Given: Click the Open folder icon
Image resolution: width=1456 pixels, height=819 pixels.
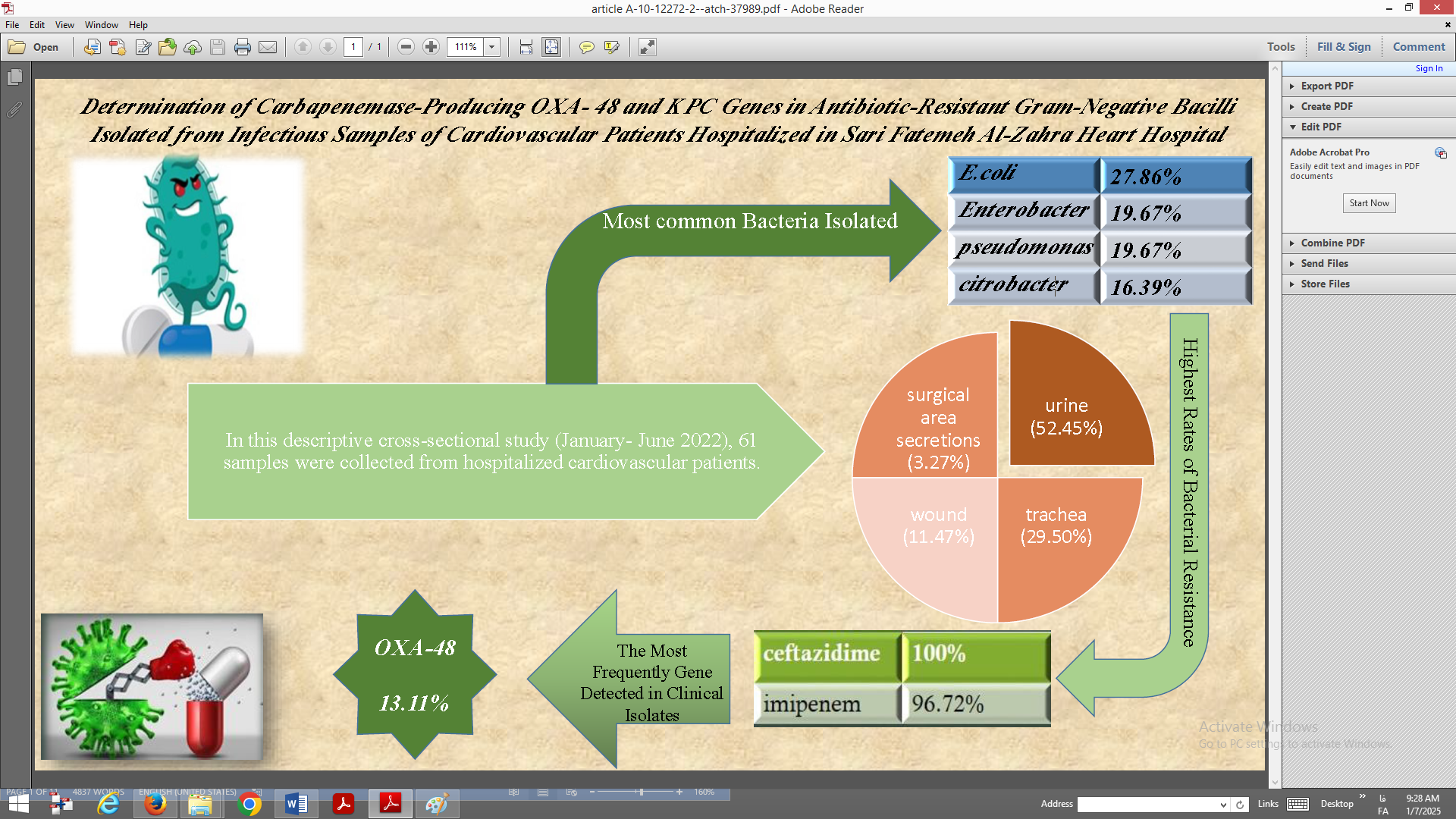Looking at the screenshot, I should 17,47.
